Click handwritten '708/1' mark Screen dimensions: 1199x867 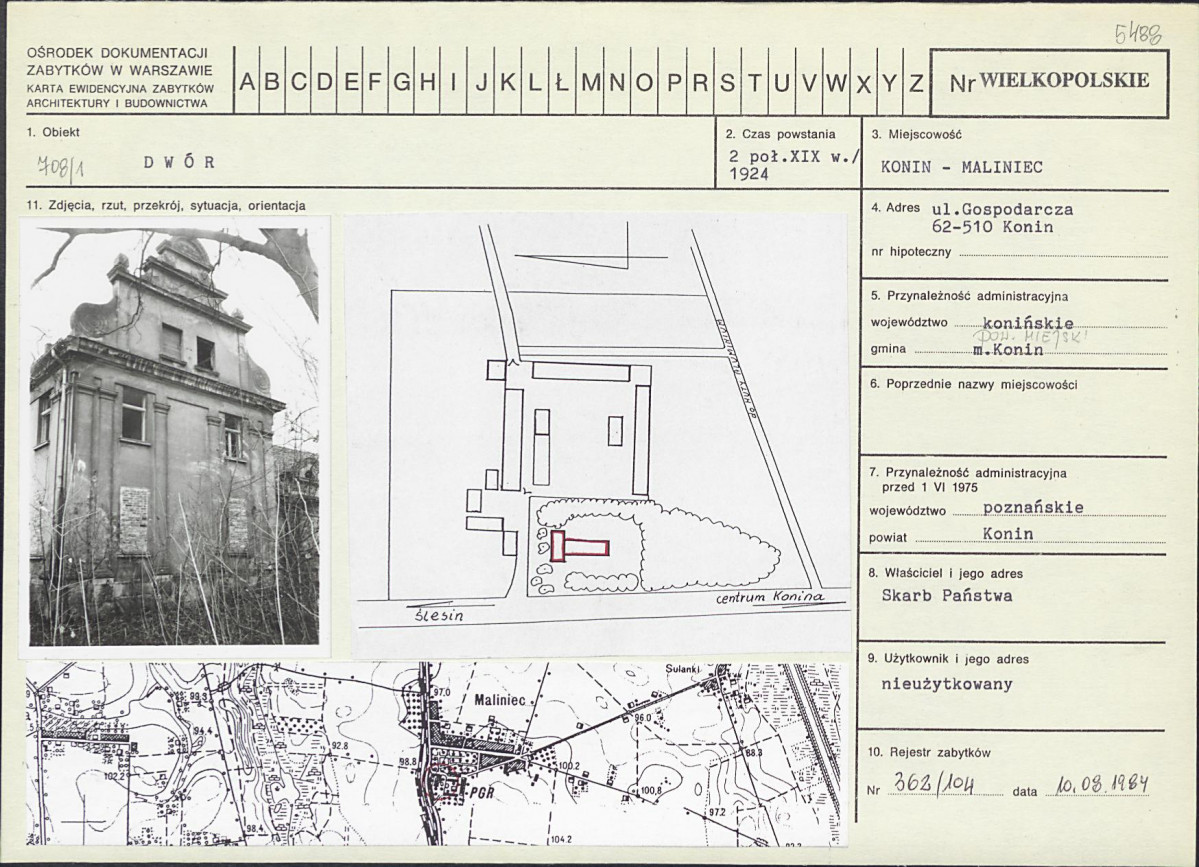tap(60, 167)
